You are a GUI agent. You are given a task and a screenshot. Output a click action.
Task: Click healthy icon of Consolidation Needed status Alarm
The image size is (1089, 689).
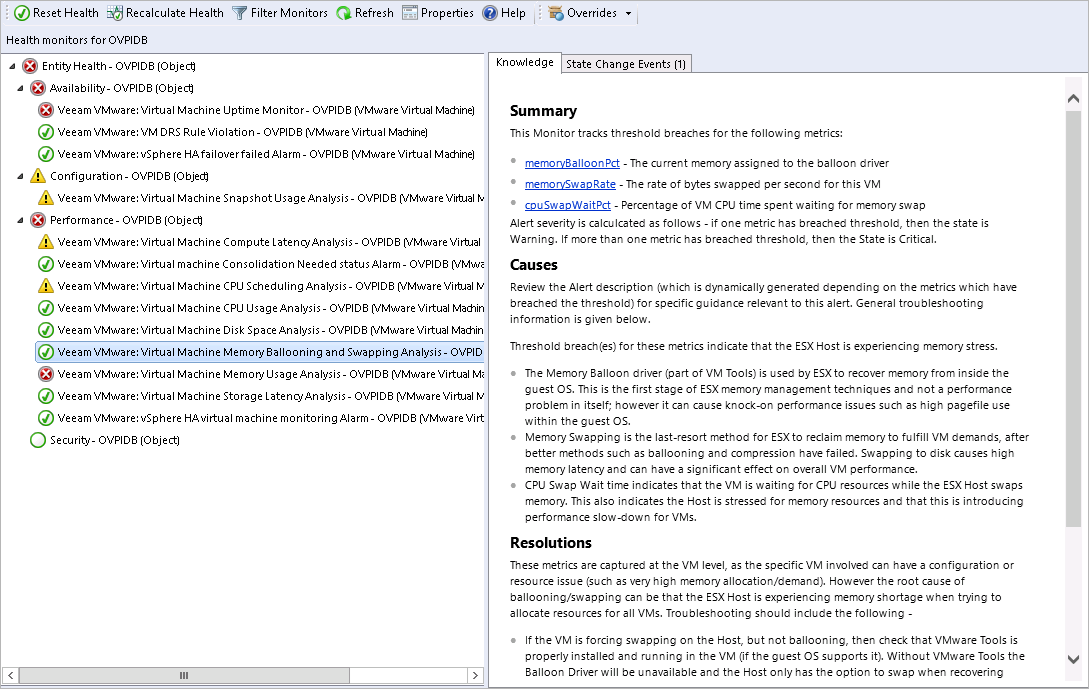(x=46, y=264)
